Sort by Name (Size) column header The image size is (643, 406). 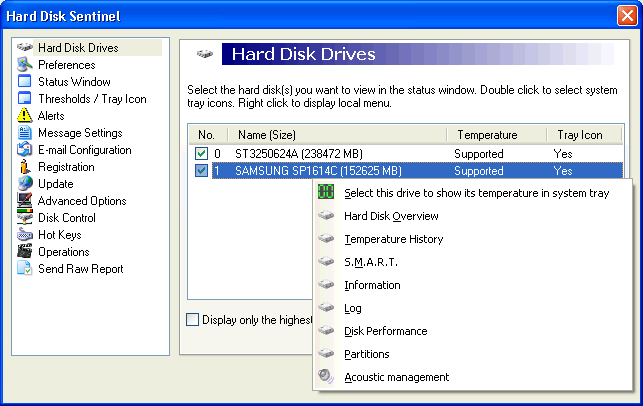[337, 135]
